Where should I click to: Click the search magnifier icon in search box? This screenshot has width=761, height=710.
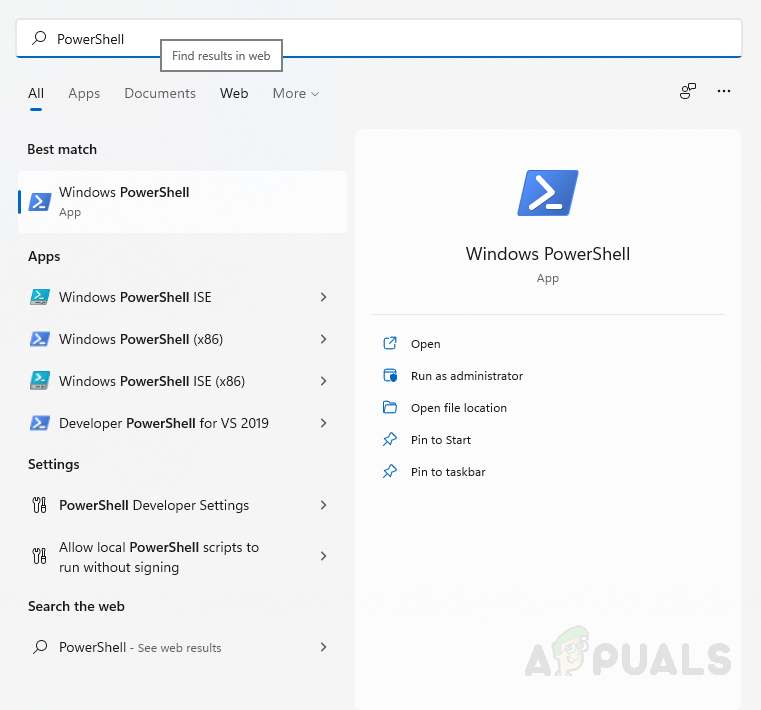tap(39, 38)
